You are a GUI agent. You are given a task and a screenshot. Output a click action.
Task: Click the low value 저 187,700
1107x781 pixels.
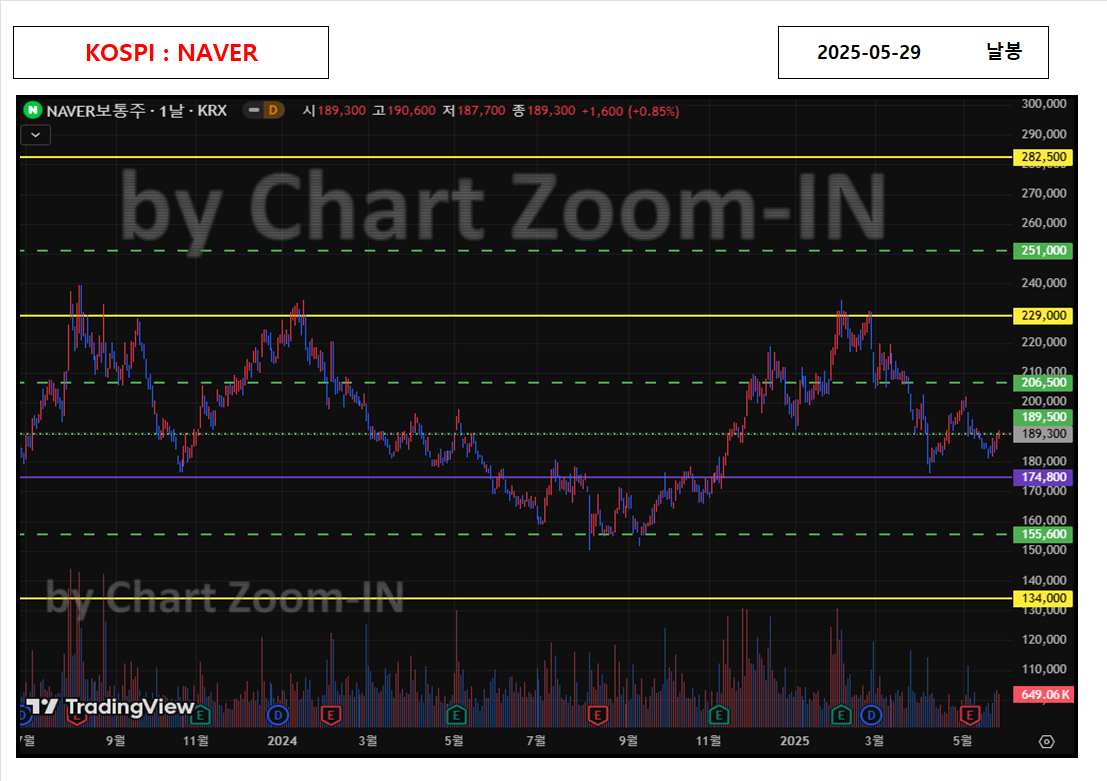coord(474,111)
